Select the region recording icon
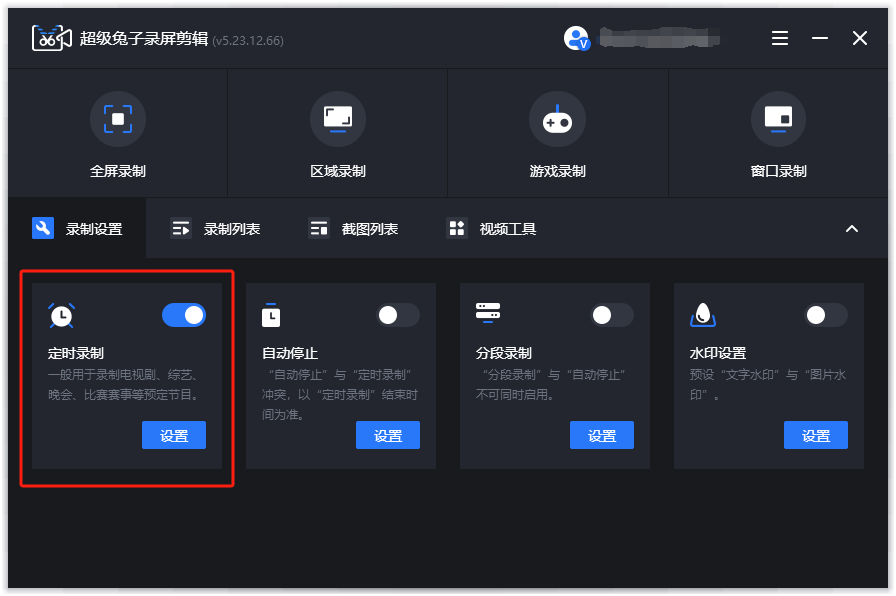896x596 pixels. coord(338,119)
